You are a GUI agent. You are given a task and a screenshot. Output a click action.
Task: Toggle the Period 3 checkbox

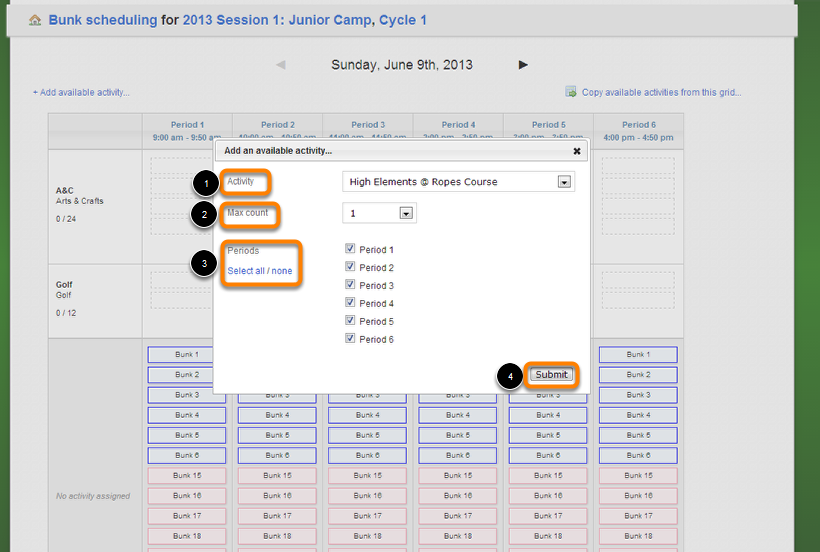point(350,285)
